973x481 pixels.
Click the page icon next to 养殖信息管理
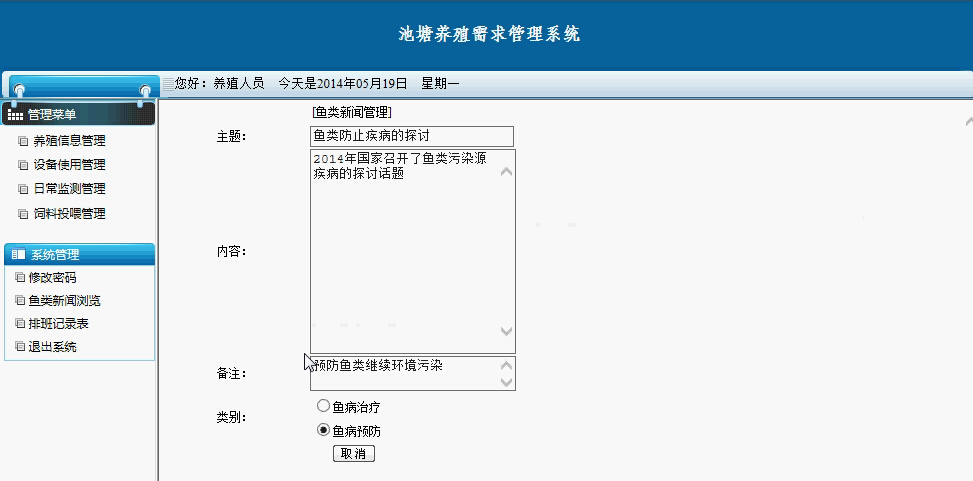pyautogui.click(x=23, y=142)
